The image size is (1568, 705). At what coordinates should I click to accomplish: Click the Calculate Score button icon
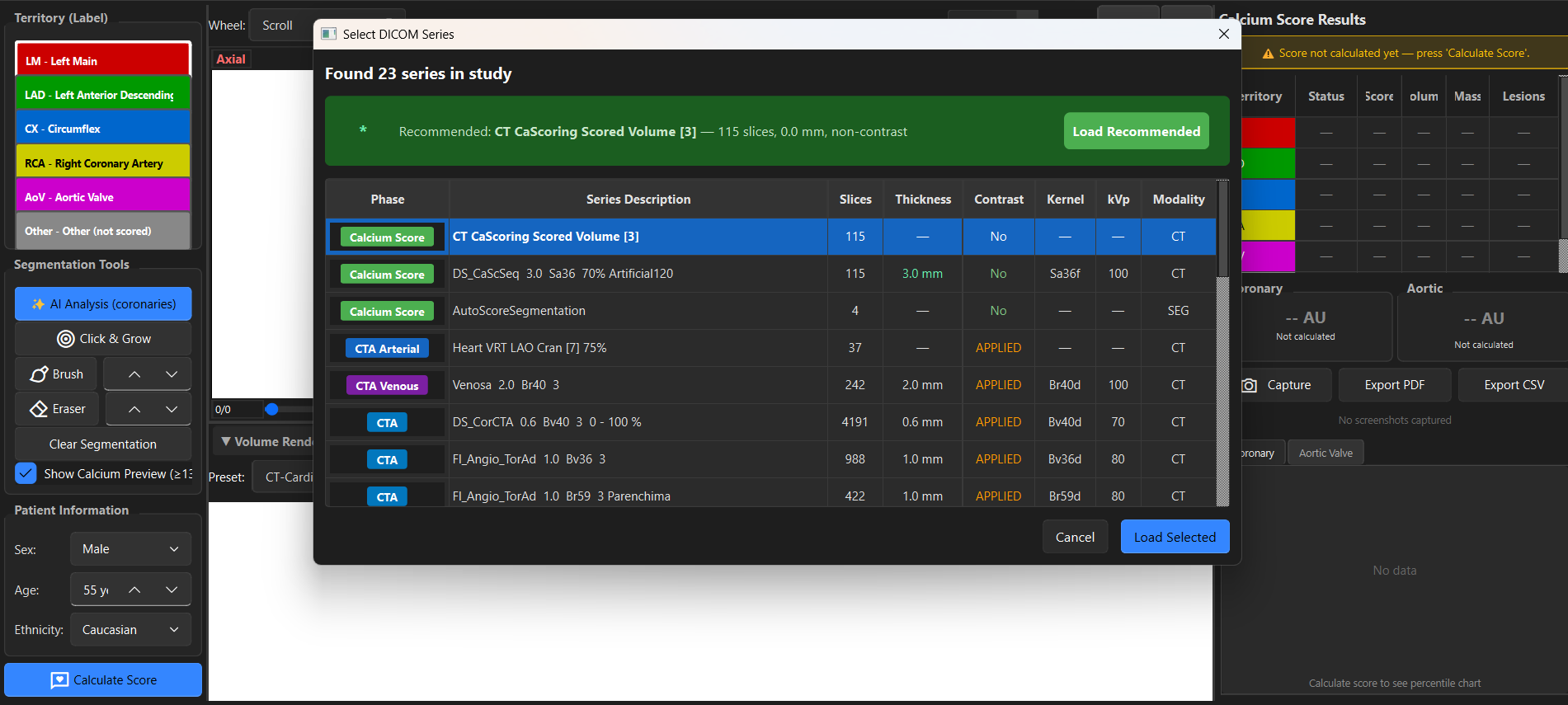pyautogui.click(x=59, y=680)
